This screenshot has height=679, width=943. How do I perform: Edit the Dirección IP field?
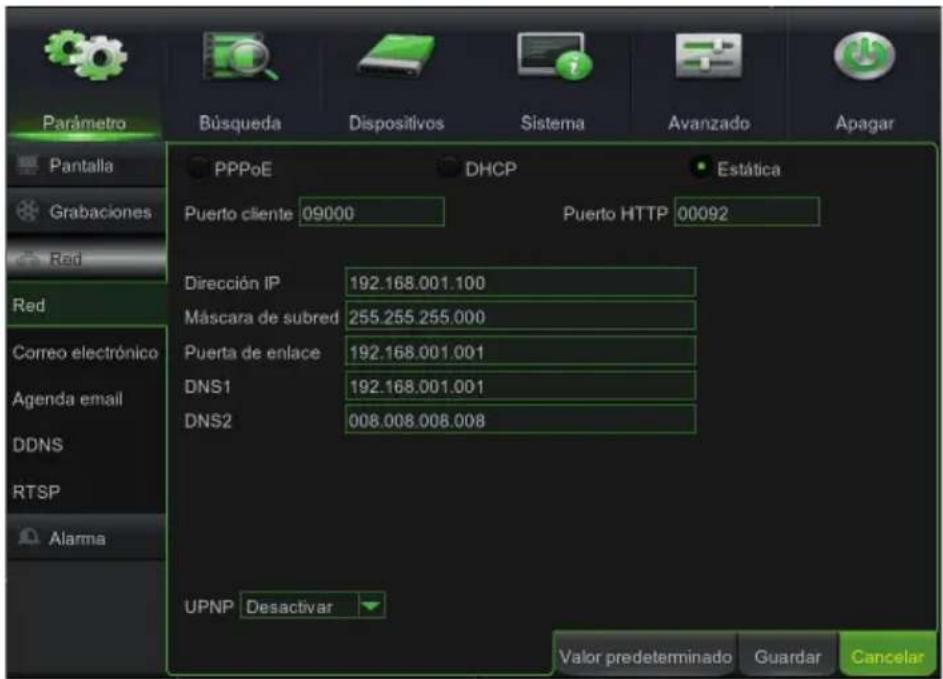[x=520, y=282]
